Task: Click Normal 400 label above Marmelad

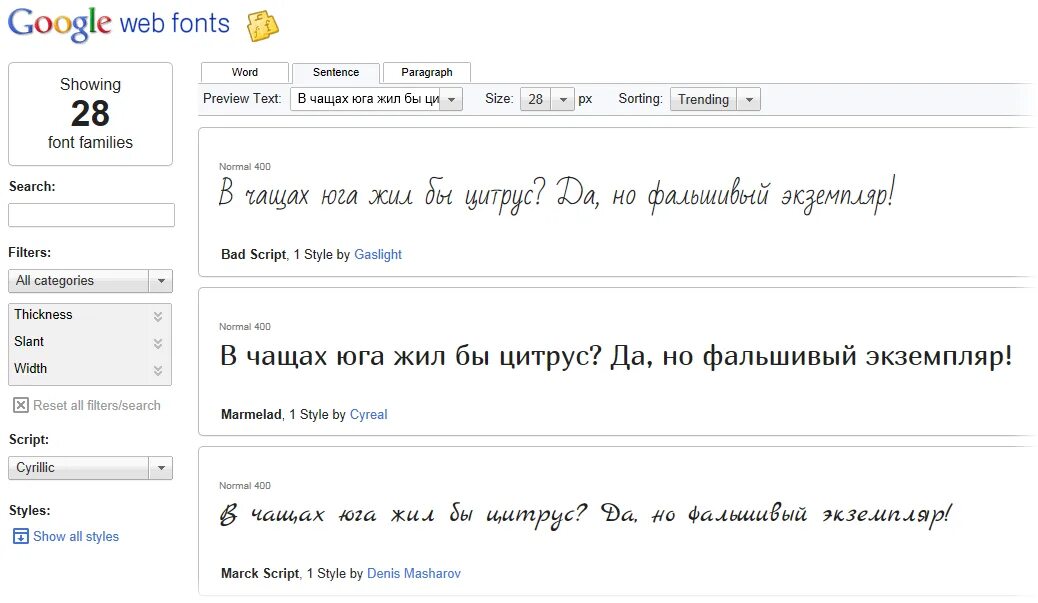Action: (x=245, y=327)
